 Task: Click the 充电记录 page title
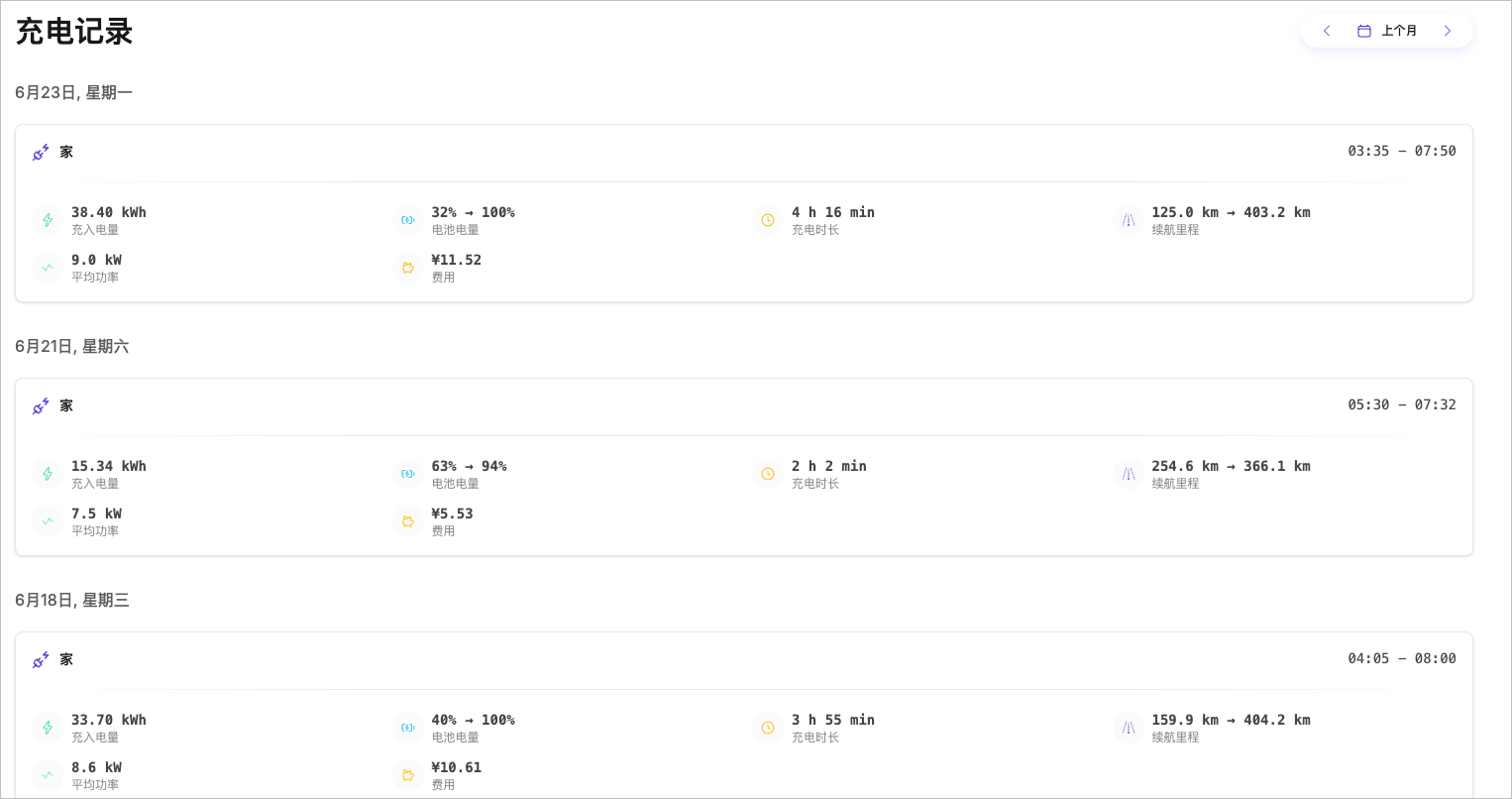(x=74, y=32)
